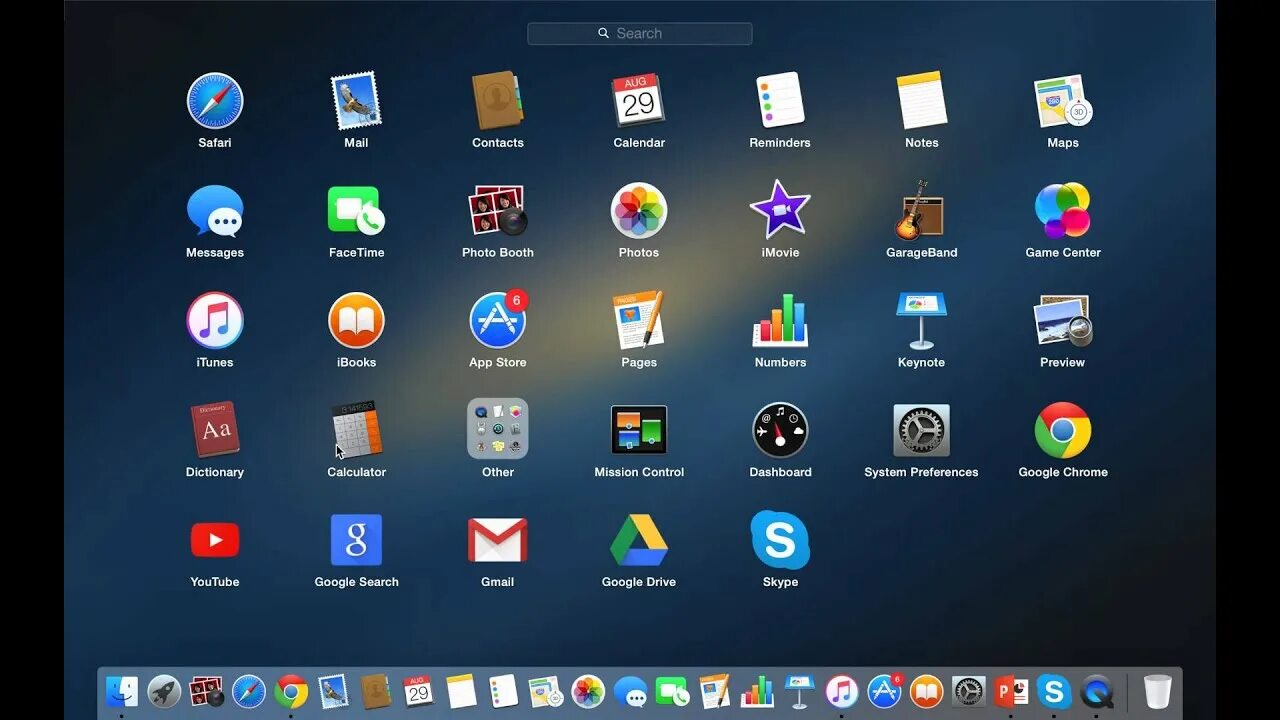
Task: Open the Gmail app
Action: click(x=497, y=540)
